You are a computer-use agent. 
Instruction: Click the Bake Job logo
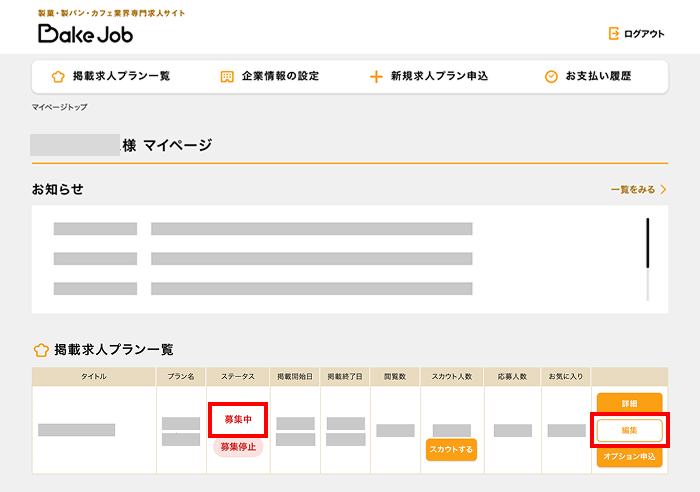point(85,33)
